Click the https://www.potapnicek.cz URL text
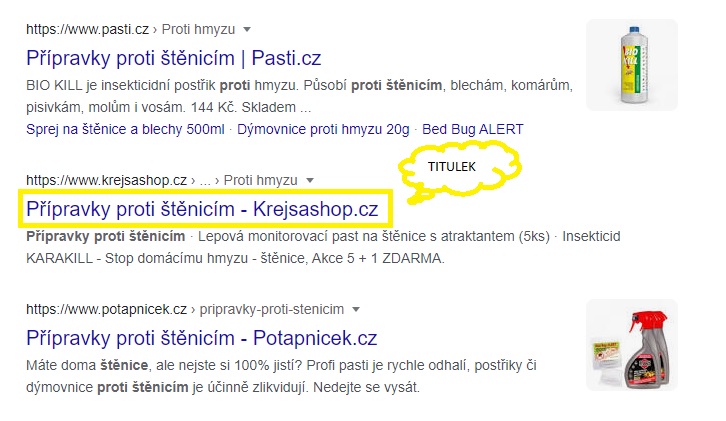 click(x=108, y=309)
